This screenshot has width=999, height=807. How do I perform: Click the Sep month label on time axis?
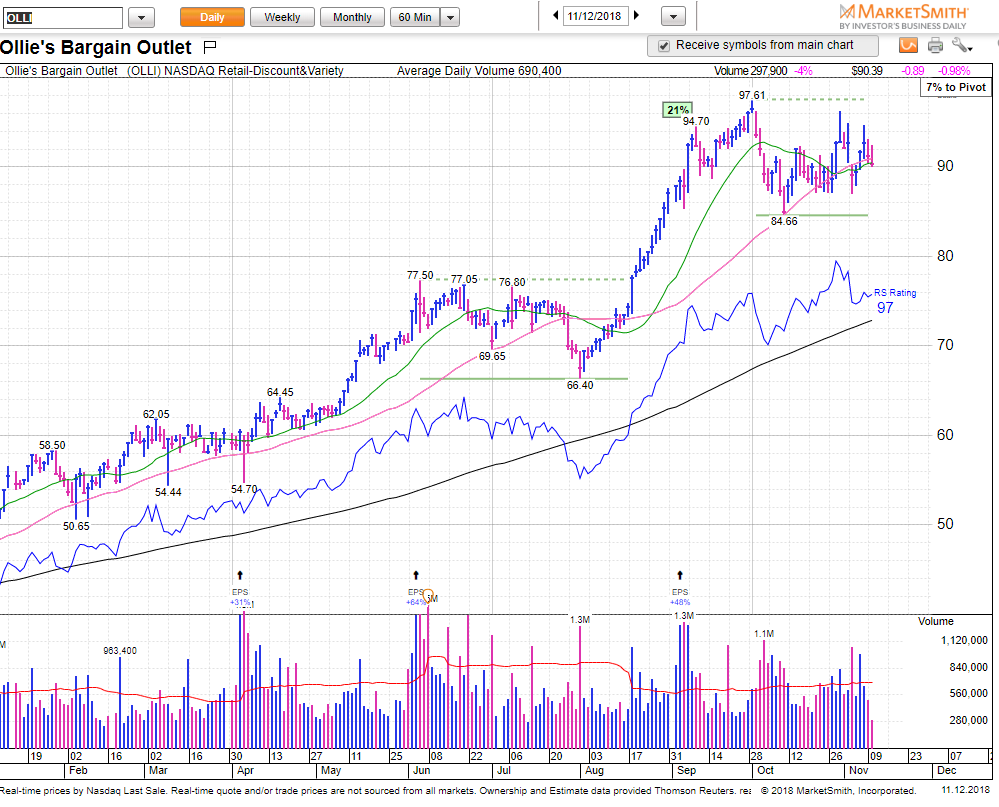click(x=685, y=771)
